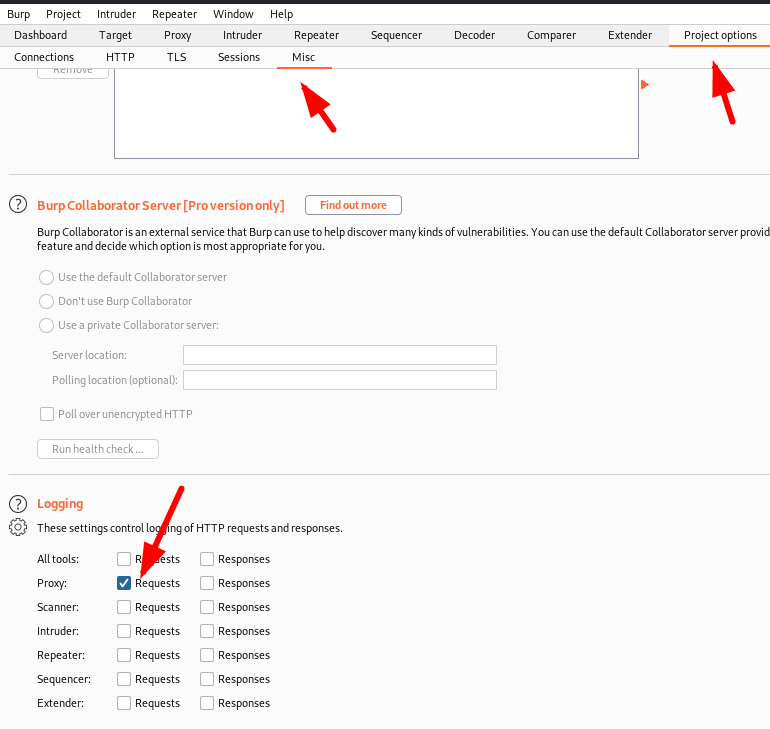Enable Sequencer Responses logging
Screen dimensions: 770x729
[x=207, y=679]
